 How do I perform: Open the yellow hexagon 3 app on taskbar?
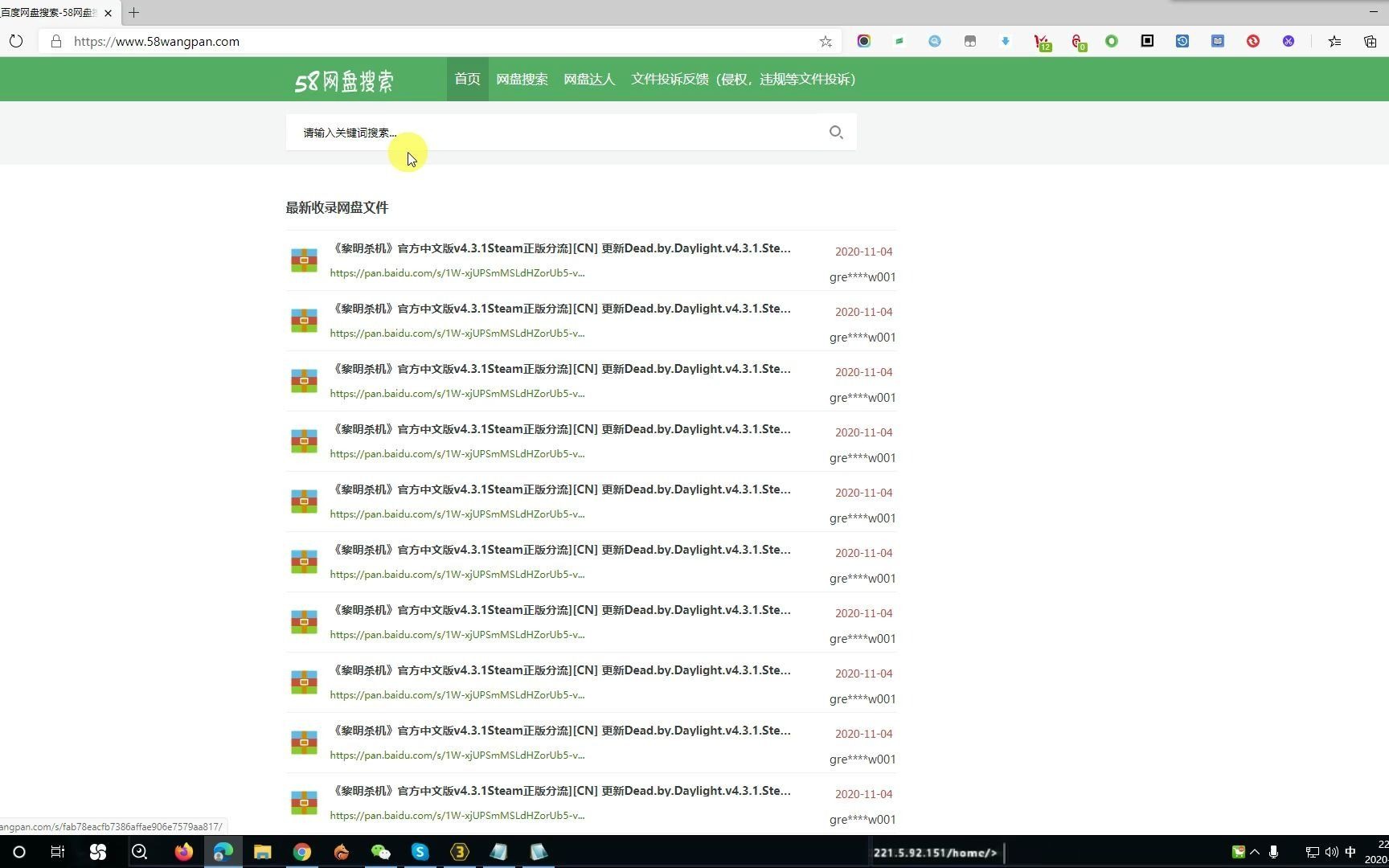tap(459, 852)
